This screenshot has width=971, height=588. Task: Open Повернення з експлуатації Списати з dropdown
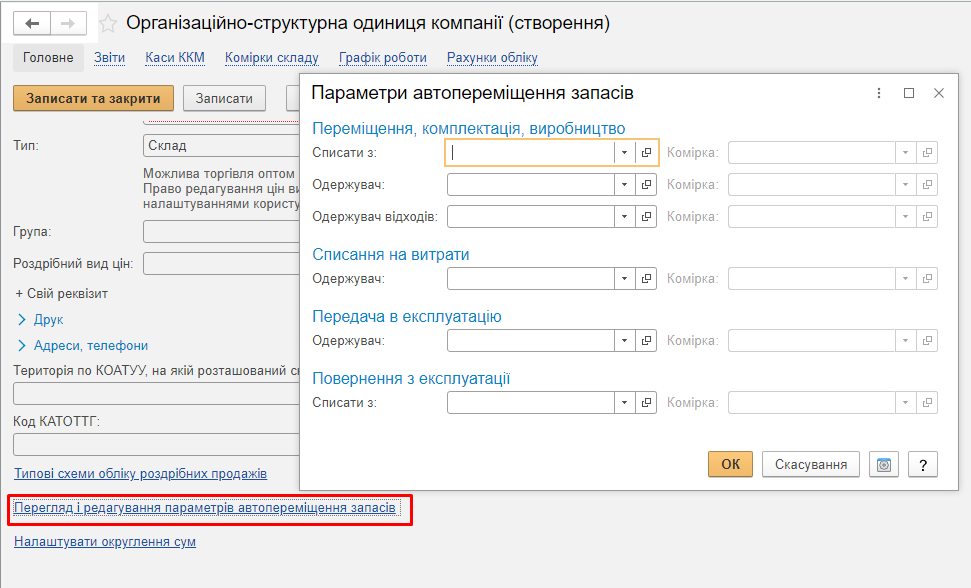(x=624, y=402)
